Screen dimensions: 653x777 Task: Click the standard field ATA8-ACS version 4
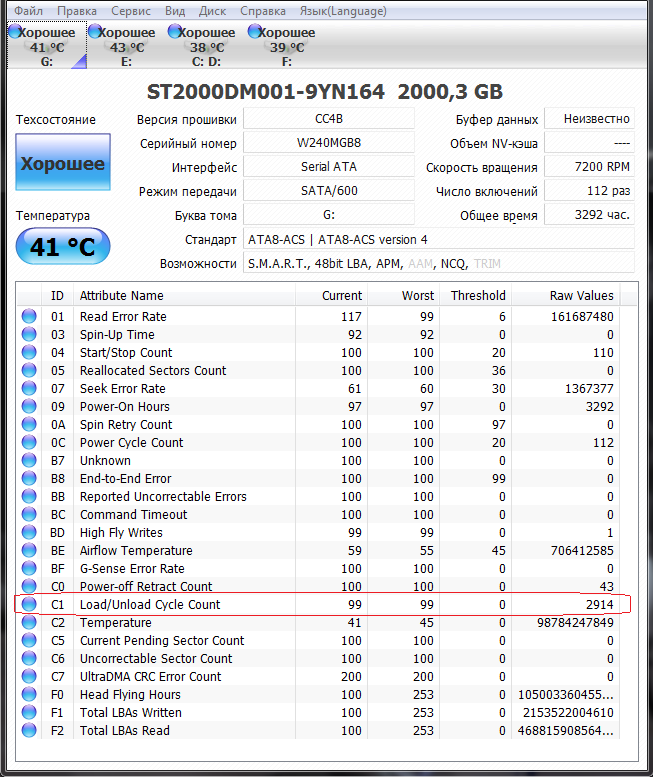click(438, 239)
